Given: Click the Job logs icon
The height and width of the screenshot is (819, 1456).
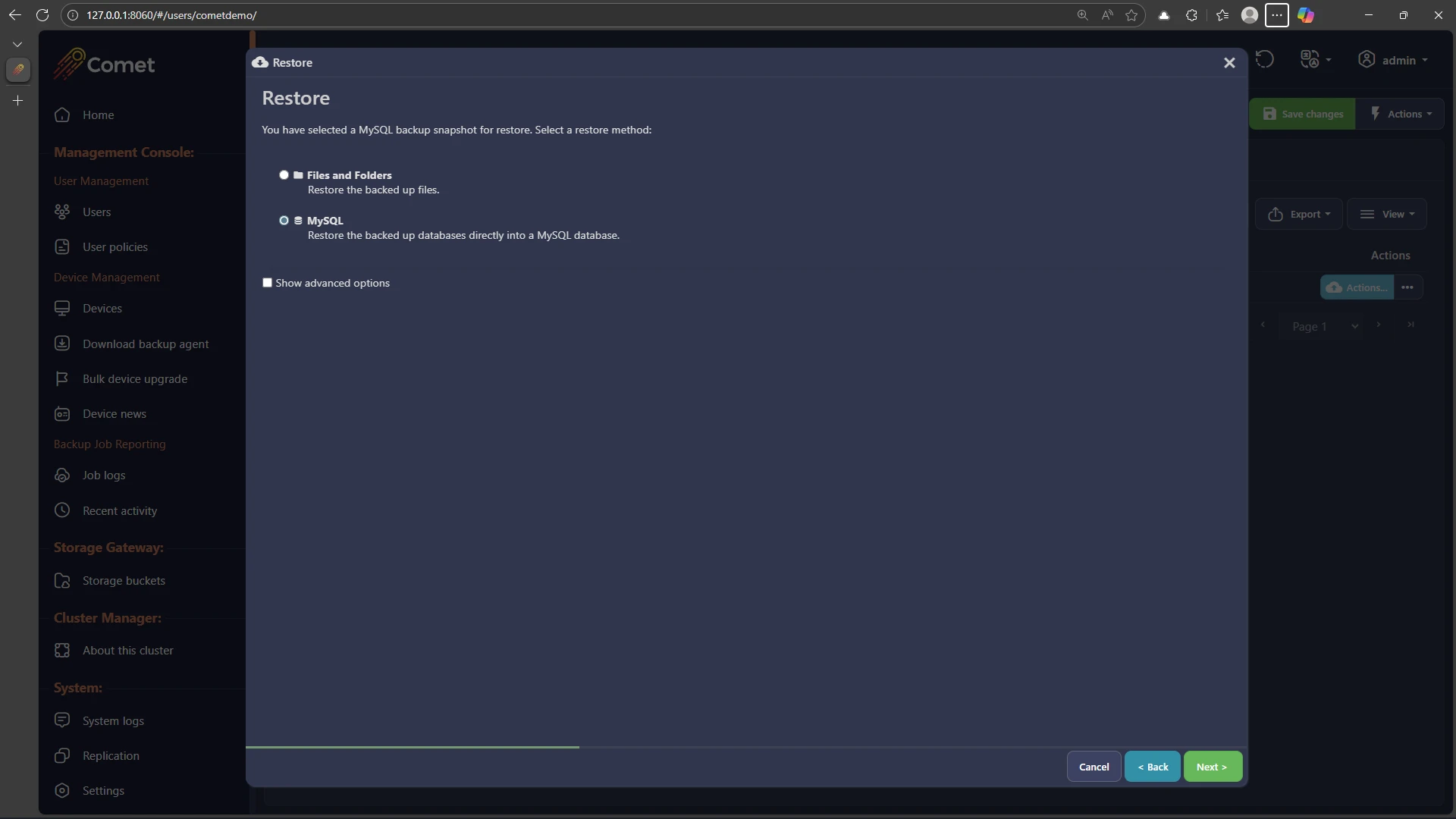Looking at the screenshot, I should (x=62, y=475).
